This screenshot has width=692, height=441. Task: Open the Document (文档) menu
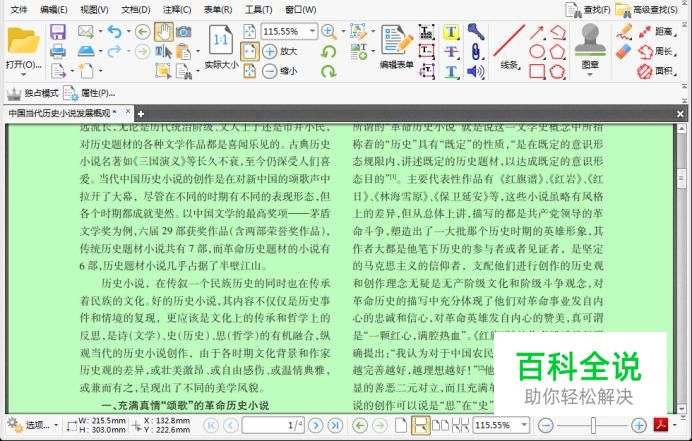135,9
